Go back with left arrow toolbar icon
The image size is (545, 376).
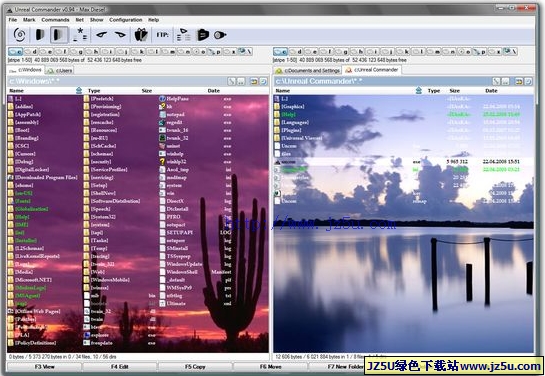pos(101,35)
